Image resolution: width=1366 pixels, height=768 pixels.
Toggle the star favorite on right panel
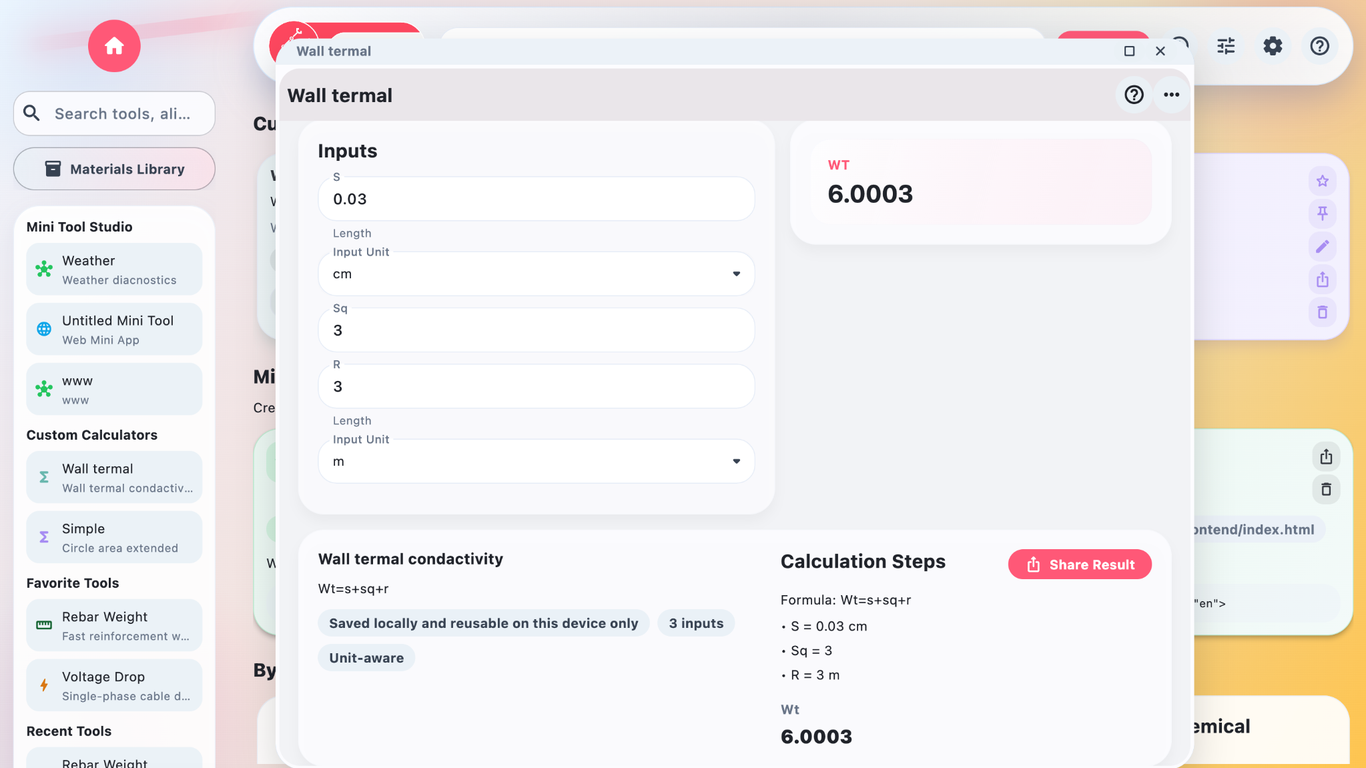coord(1322,180)
